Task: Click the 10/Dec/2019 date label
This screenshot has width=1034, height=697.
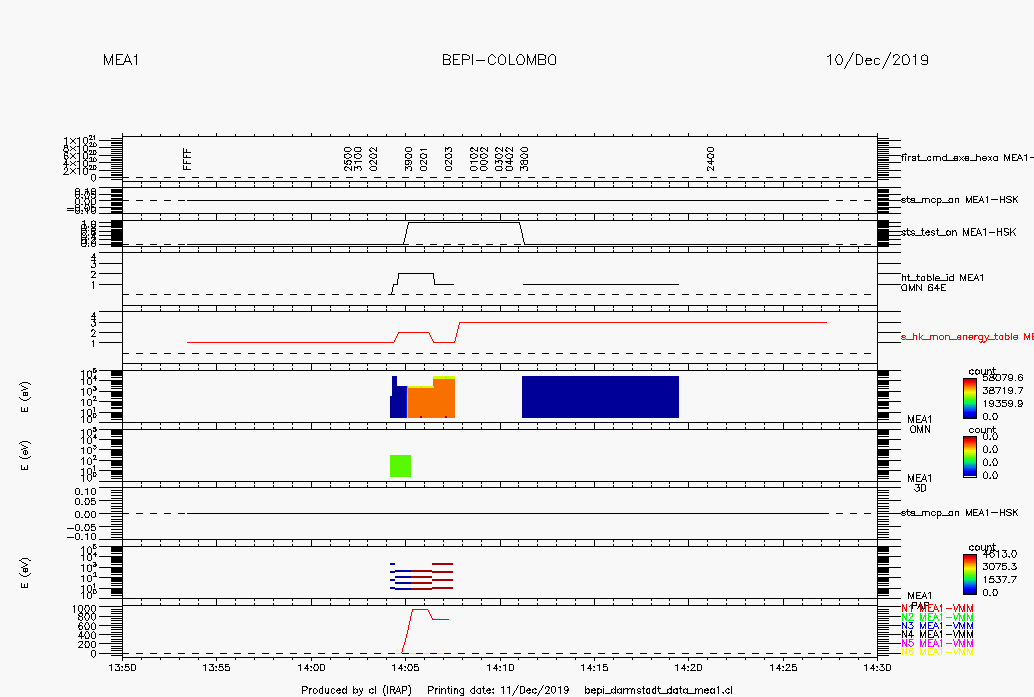Action: point(877,60)
